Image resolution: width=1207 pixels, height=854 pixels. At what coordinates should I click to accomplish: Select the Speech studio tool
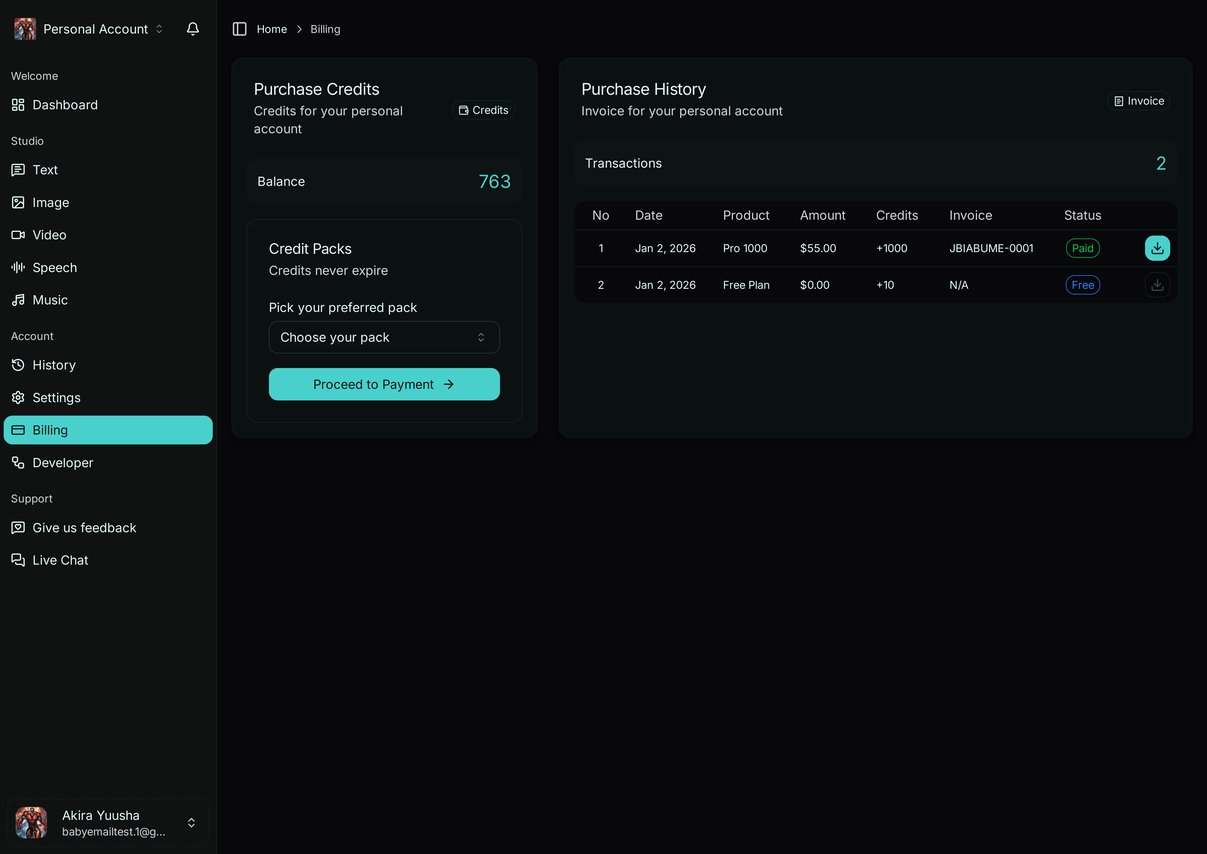point(55,267)
